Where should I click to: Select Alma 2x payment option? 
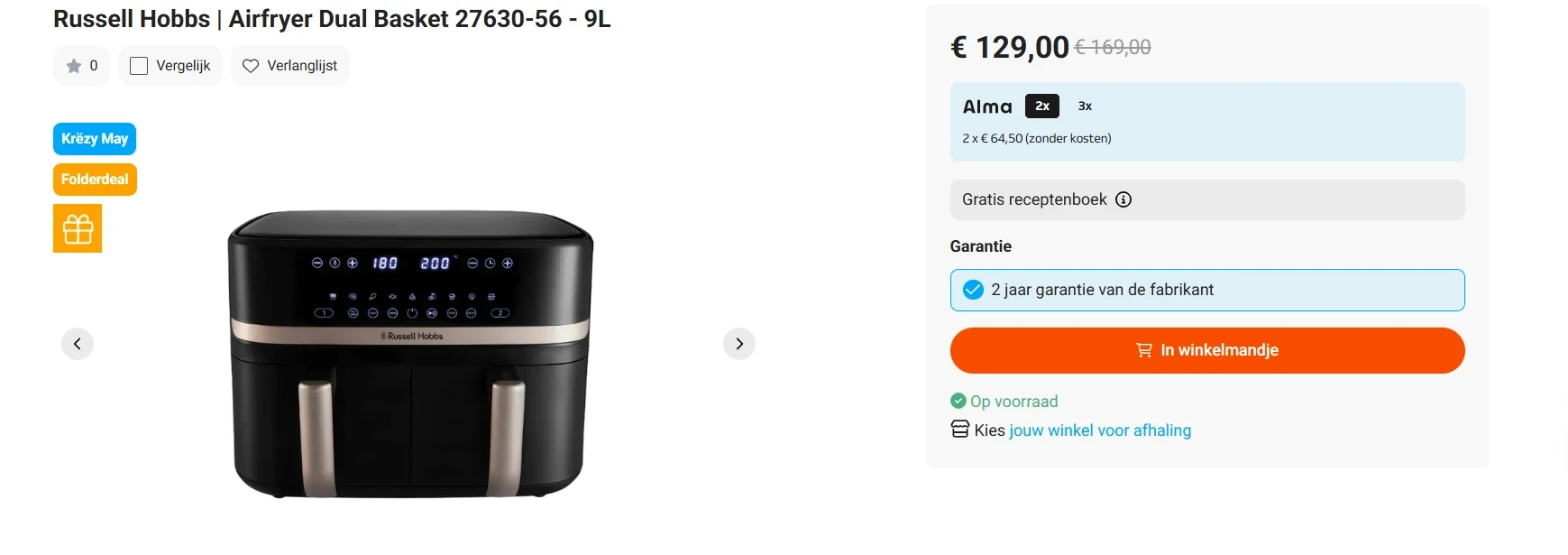pyautogui.click(x=1042, y=106)
